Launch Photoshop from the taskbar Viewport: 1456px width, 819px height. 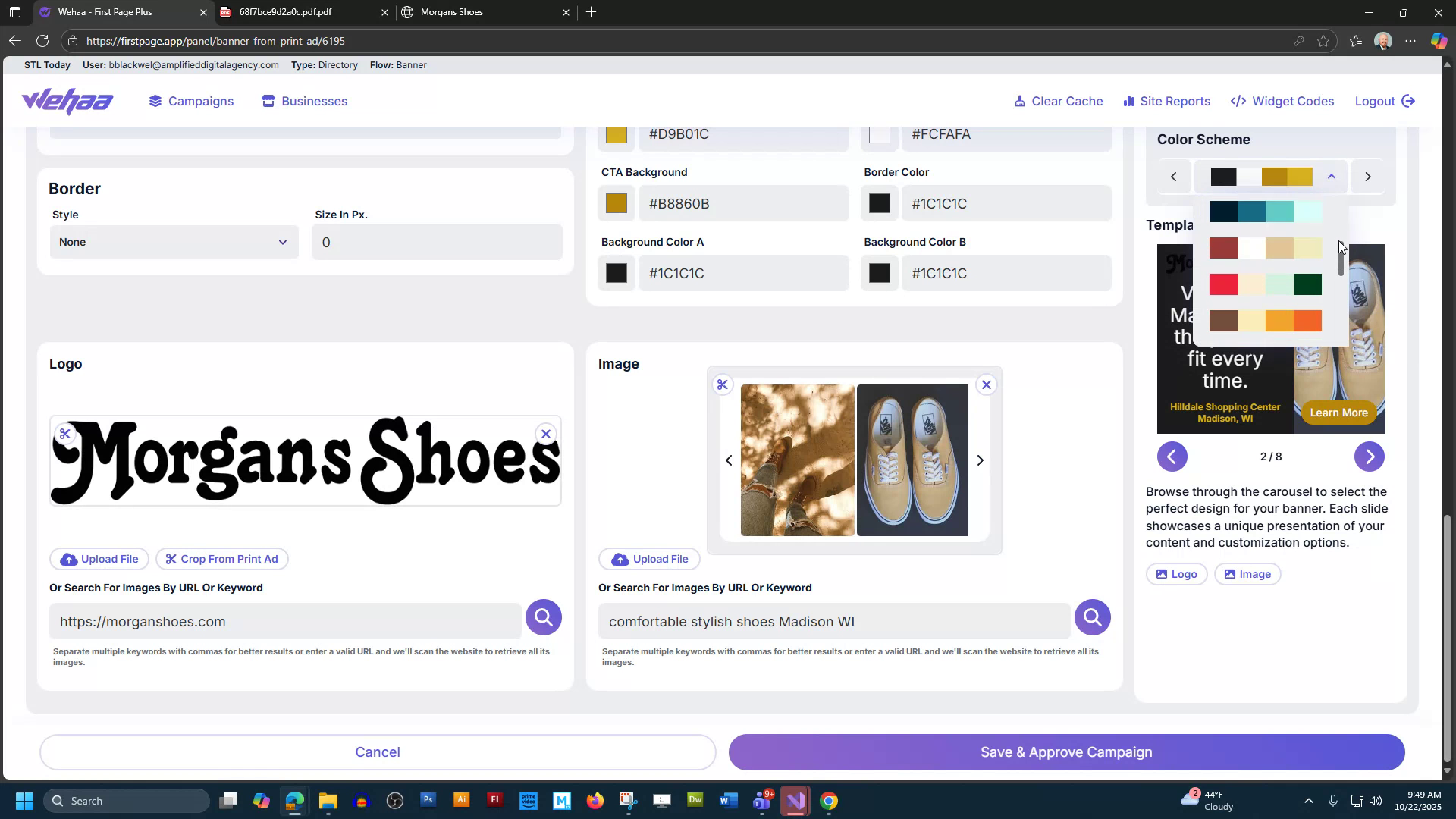pos(428,800)
